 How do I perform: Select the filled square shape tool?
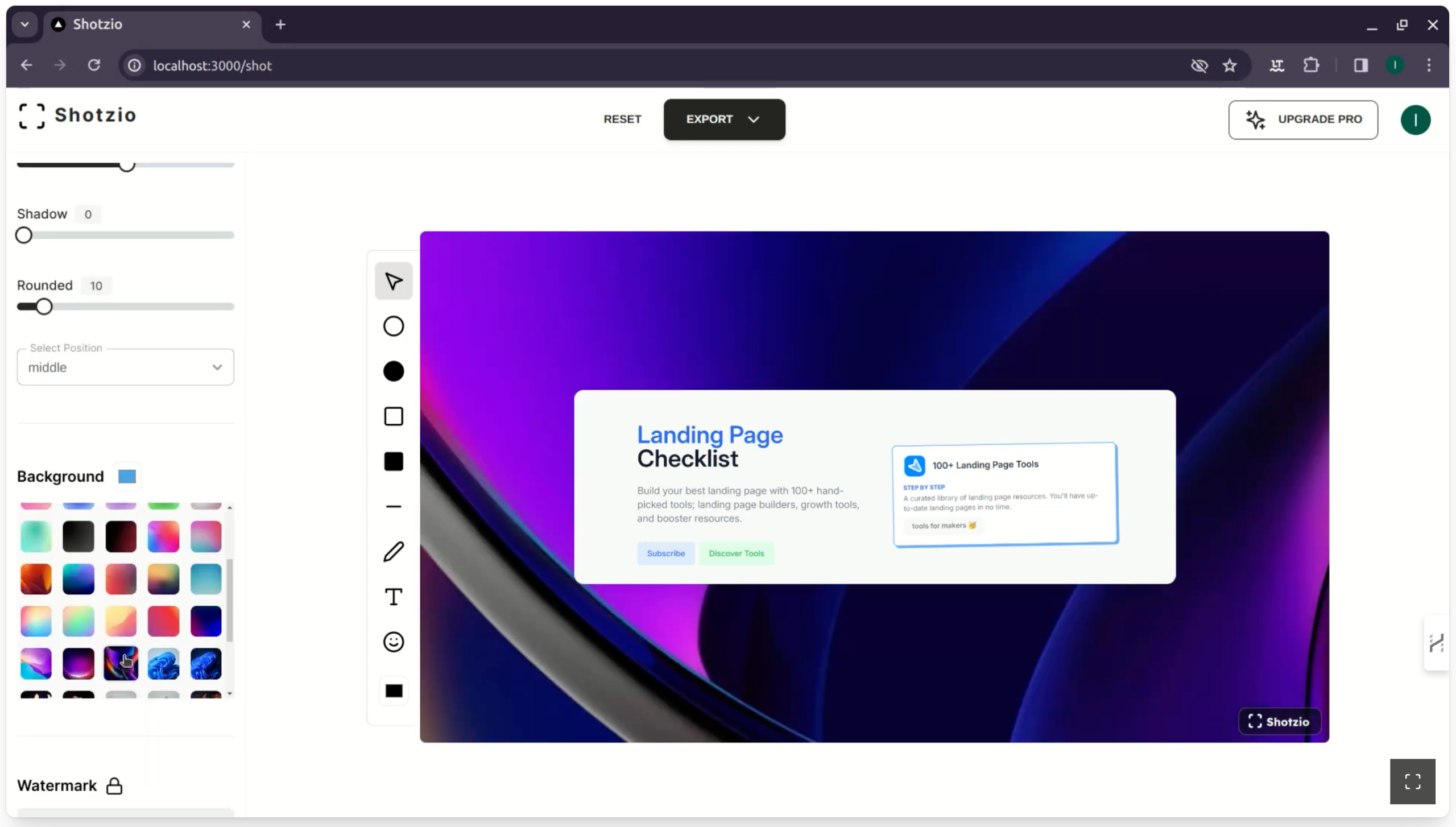[x=393, y=461]
